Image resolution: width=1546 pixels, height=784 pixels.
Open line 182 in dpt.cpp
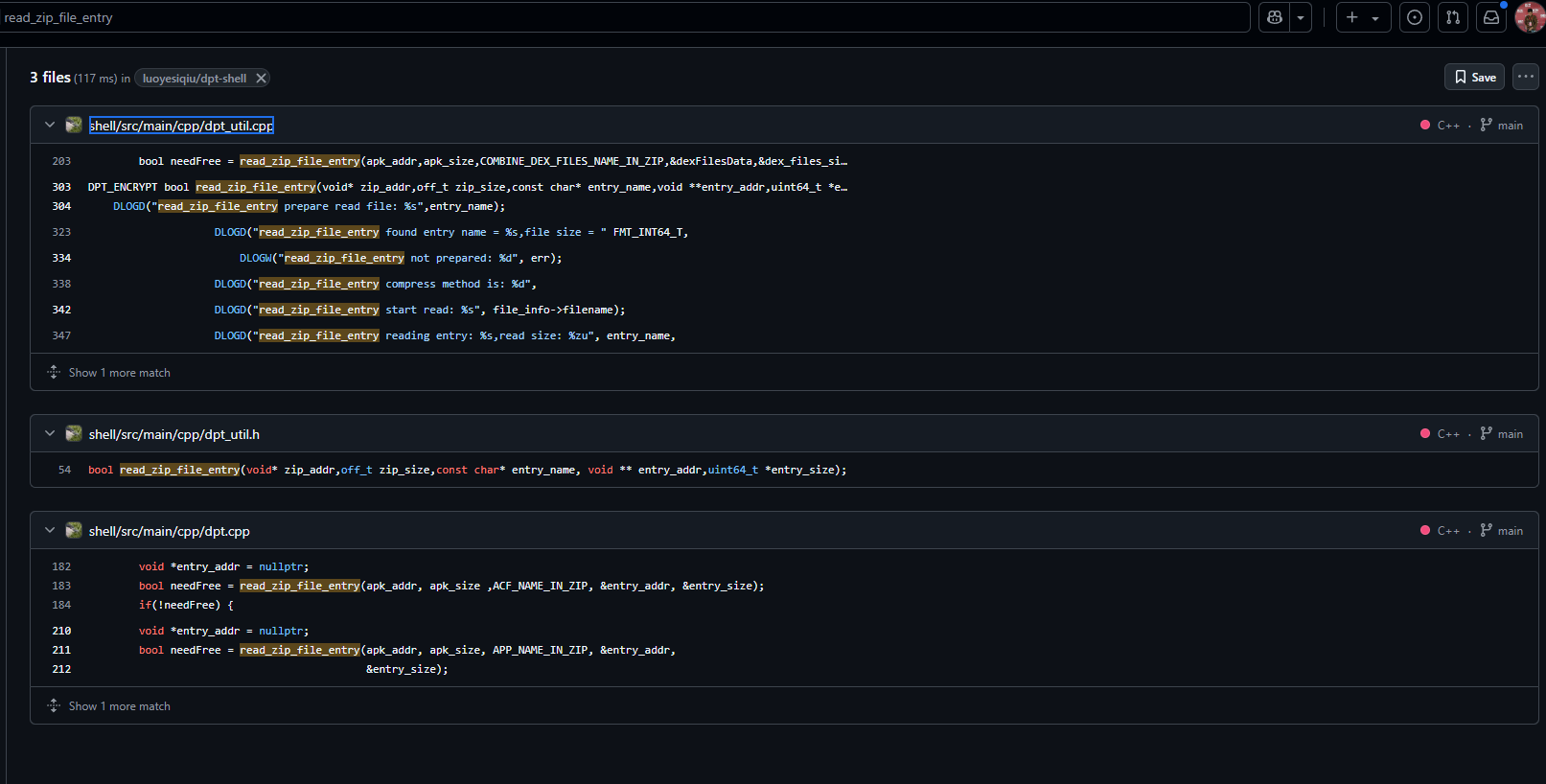coord(61,566)
